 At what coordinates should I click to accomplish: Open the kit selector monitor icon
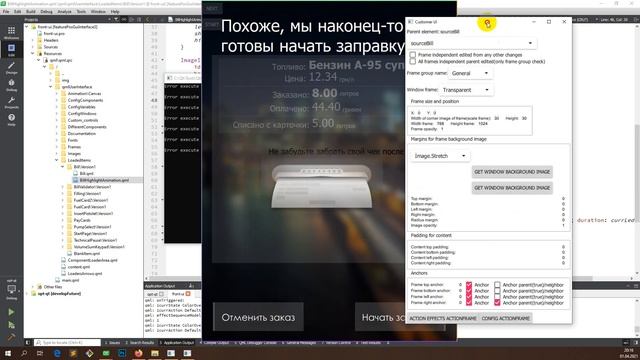pos(11,289)
